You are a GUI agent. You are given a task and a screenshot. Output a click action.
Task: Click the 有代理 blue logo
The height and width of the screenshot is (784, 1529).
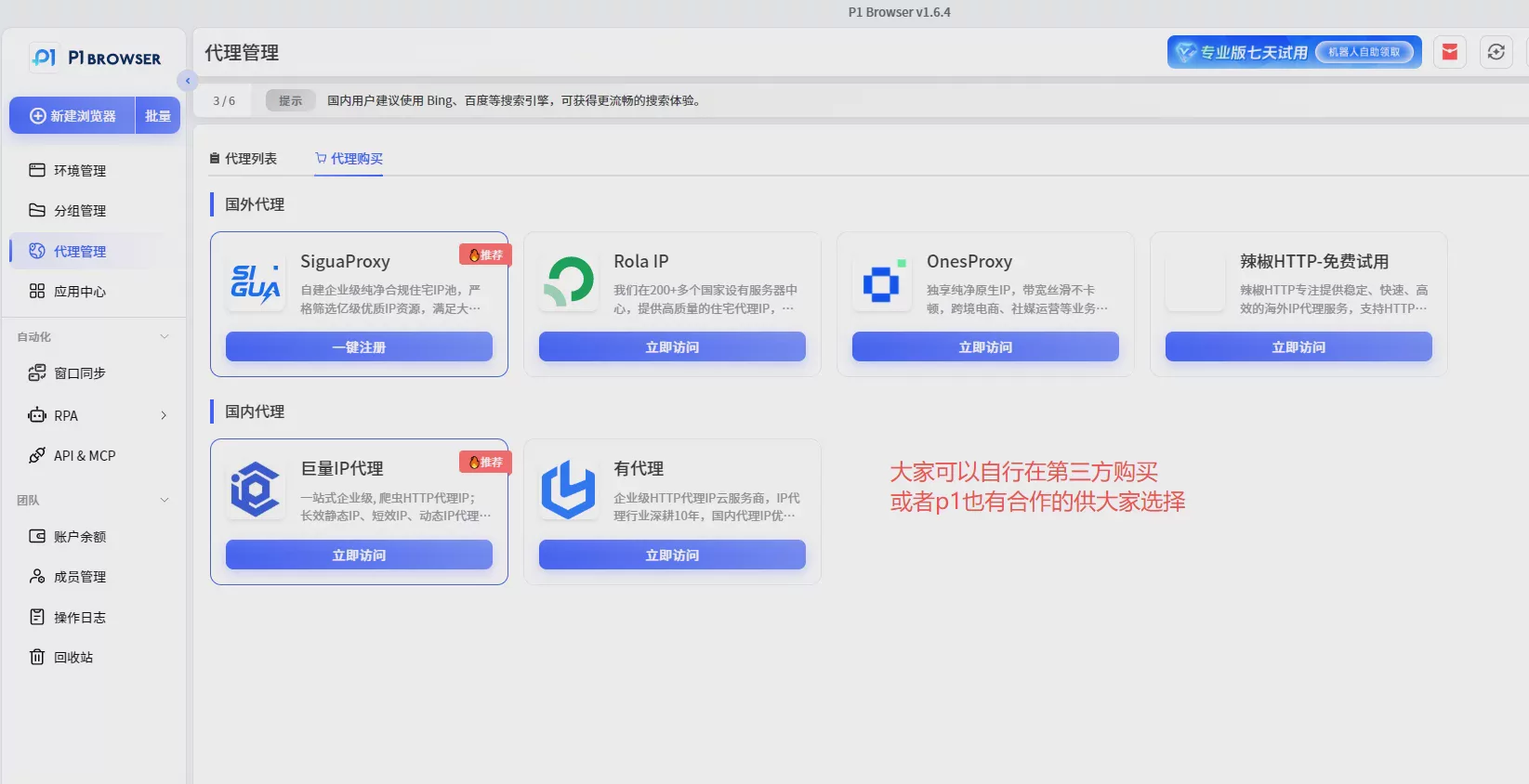point(569,490)
